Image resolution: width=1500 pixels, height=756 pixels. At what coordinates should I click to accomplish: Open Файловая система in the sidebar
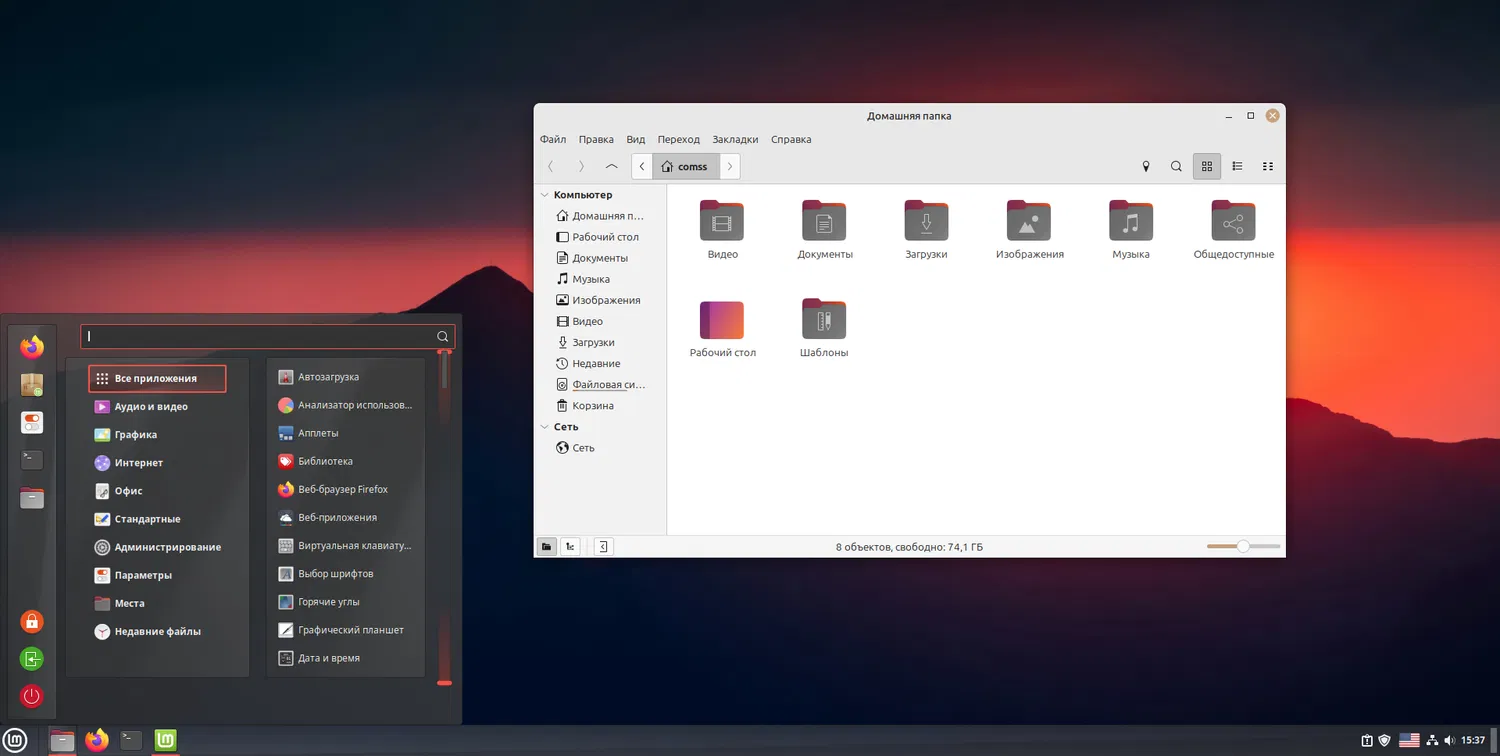tap(603, 385)
